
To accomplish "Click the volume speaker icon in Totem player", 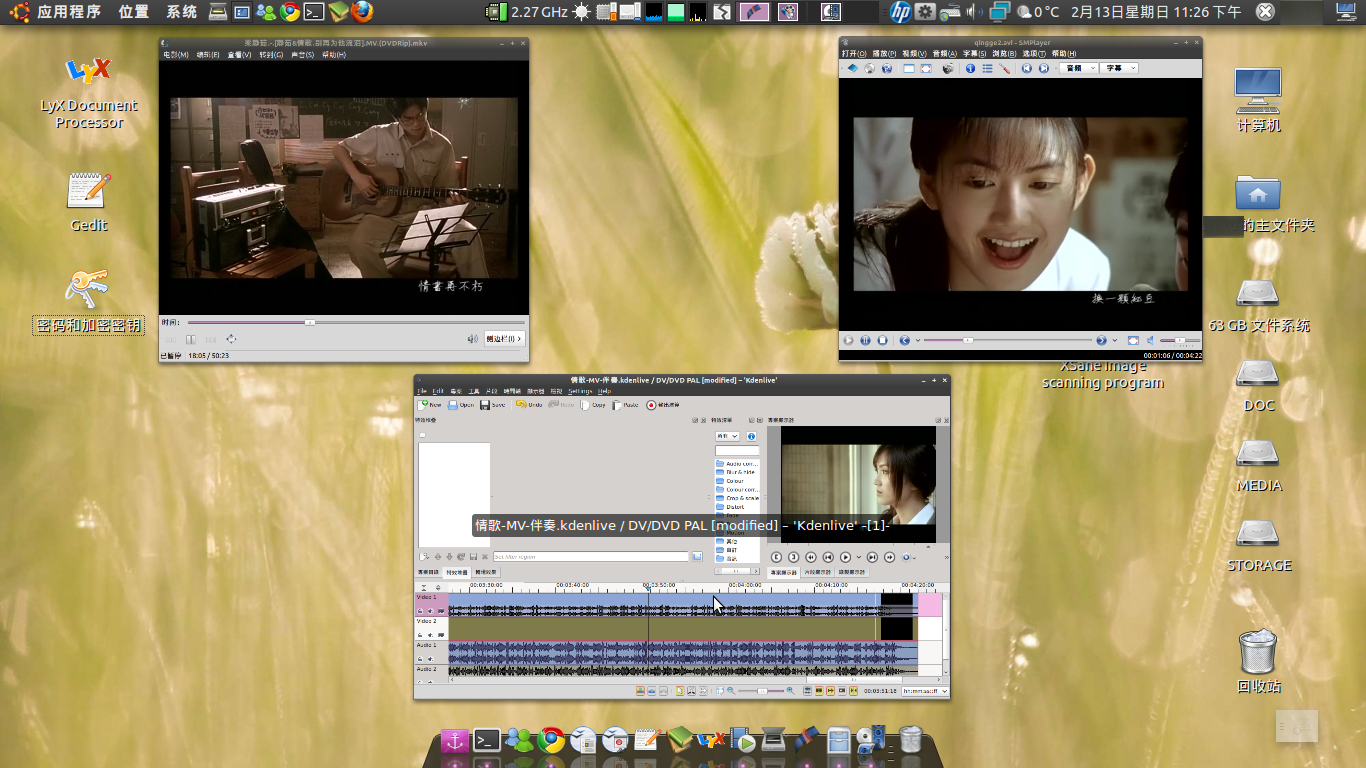I will coord(472,339).
